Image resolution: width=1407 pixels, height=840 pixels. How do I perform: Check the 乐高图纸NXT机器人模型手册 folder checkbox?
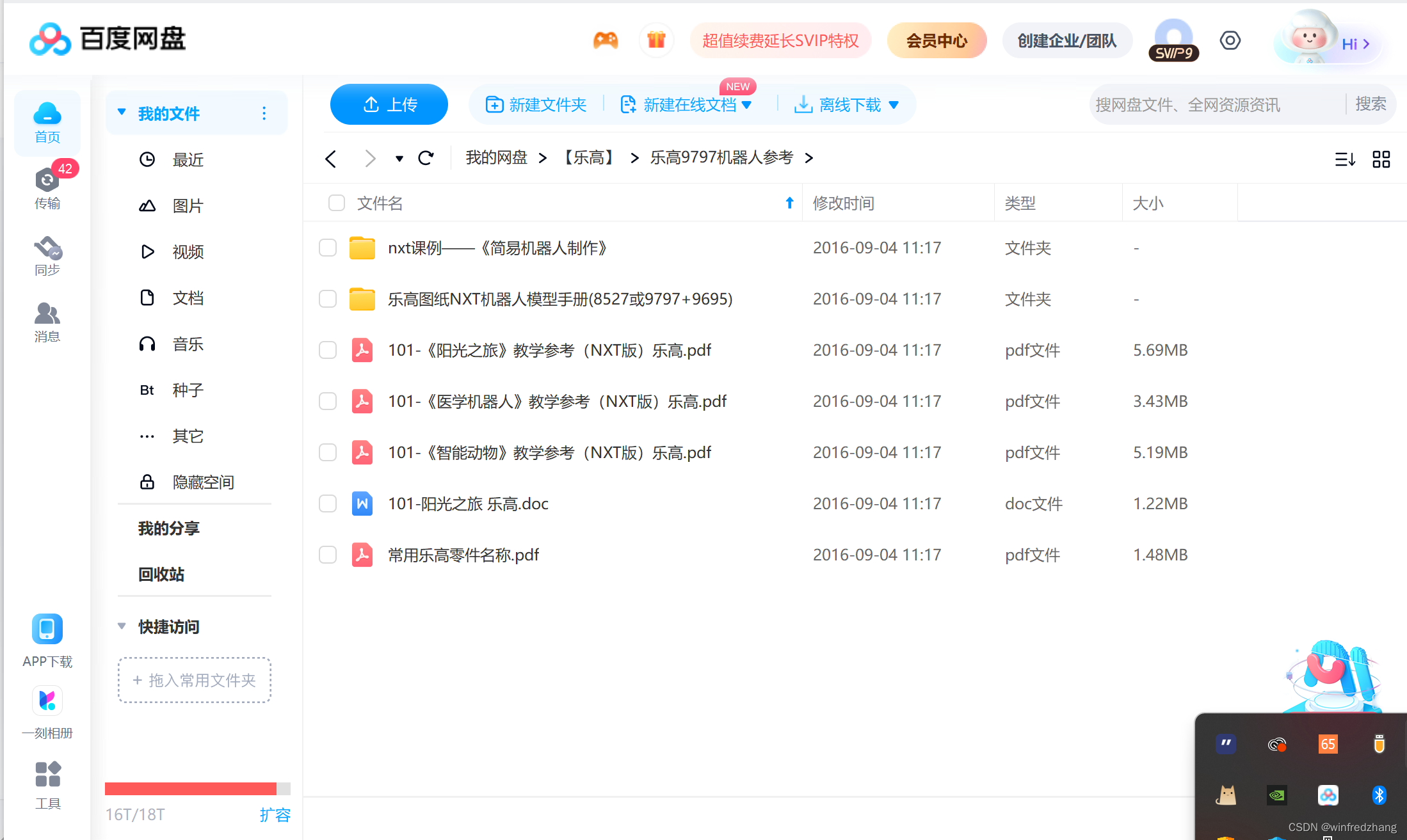pyautogui.click(x=328, y=299)
